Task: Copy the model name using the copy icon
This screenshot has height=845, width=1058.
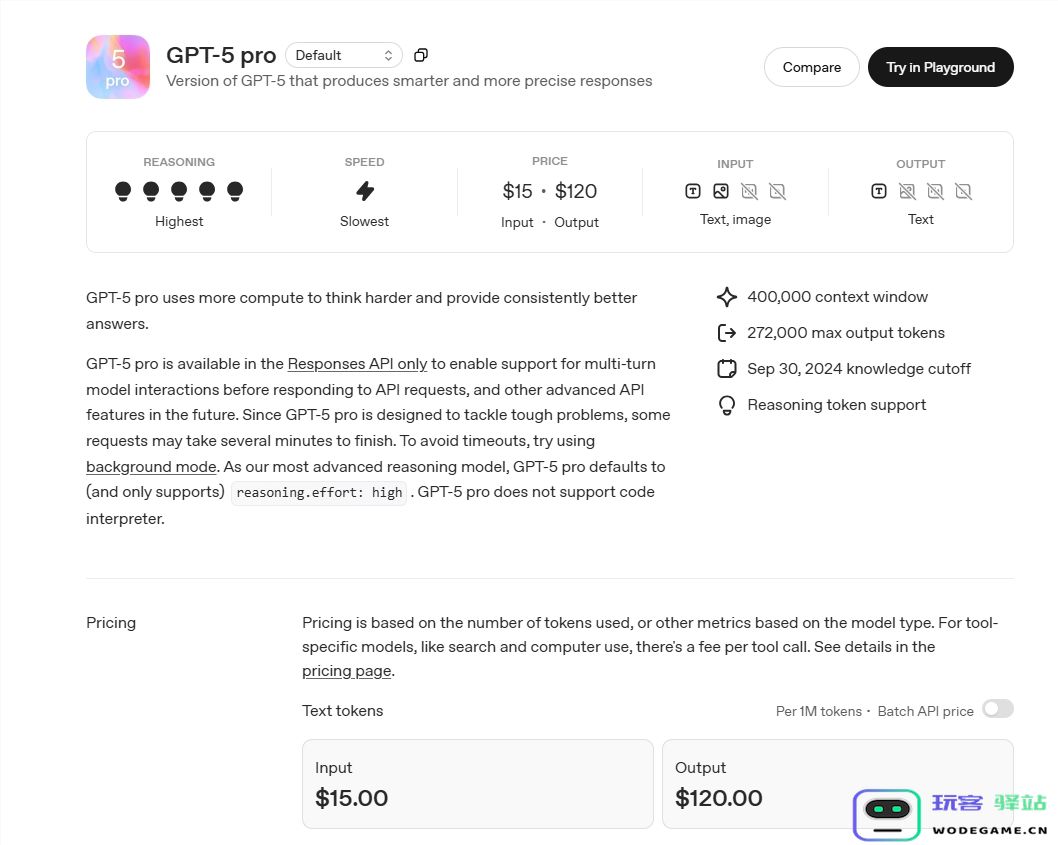Action: tap(420, 55)
